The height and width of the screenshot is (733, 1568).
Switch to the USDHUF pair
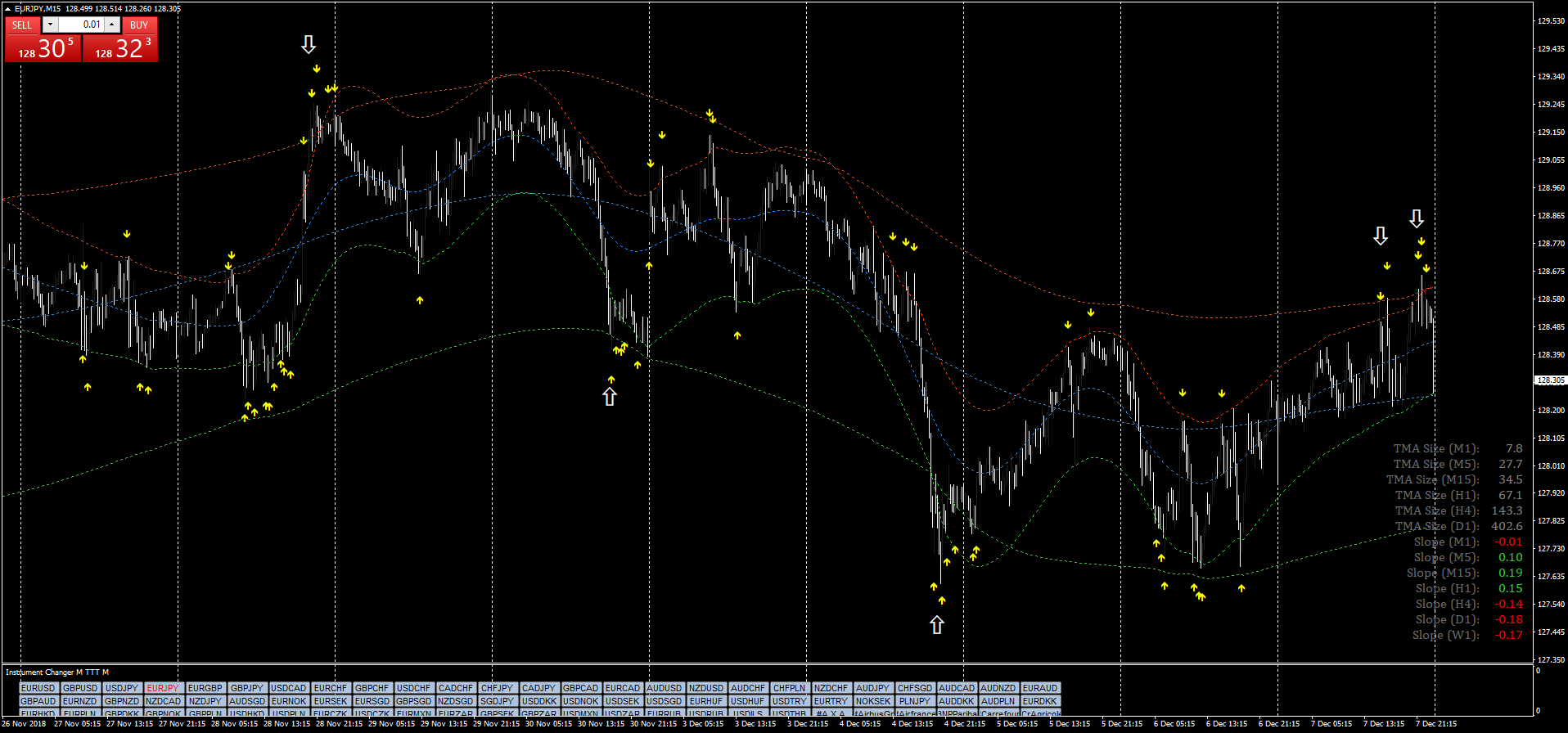click(747, 701)
